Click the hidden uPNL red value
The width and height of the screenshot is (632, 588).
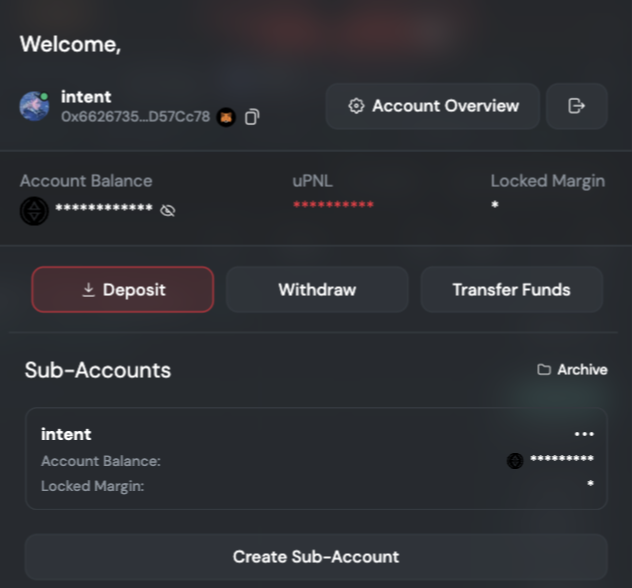(x=333, y=205)
